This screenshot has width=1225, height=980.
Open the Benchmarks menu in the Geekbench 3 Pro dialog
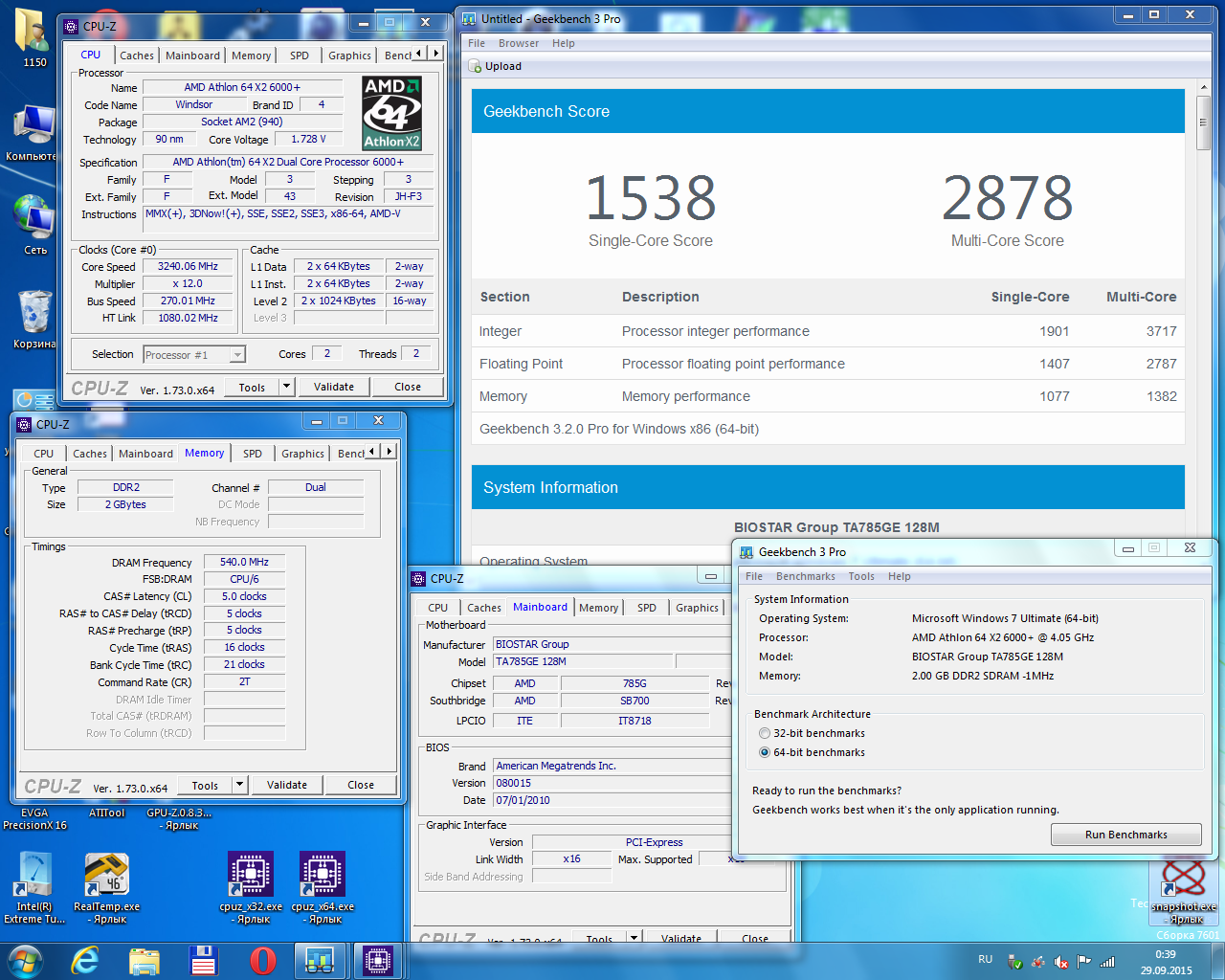(x=806, y=576)
